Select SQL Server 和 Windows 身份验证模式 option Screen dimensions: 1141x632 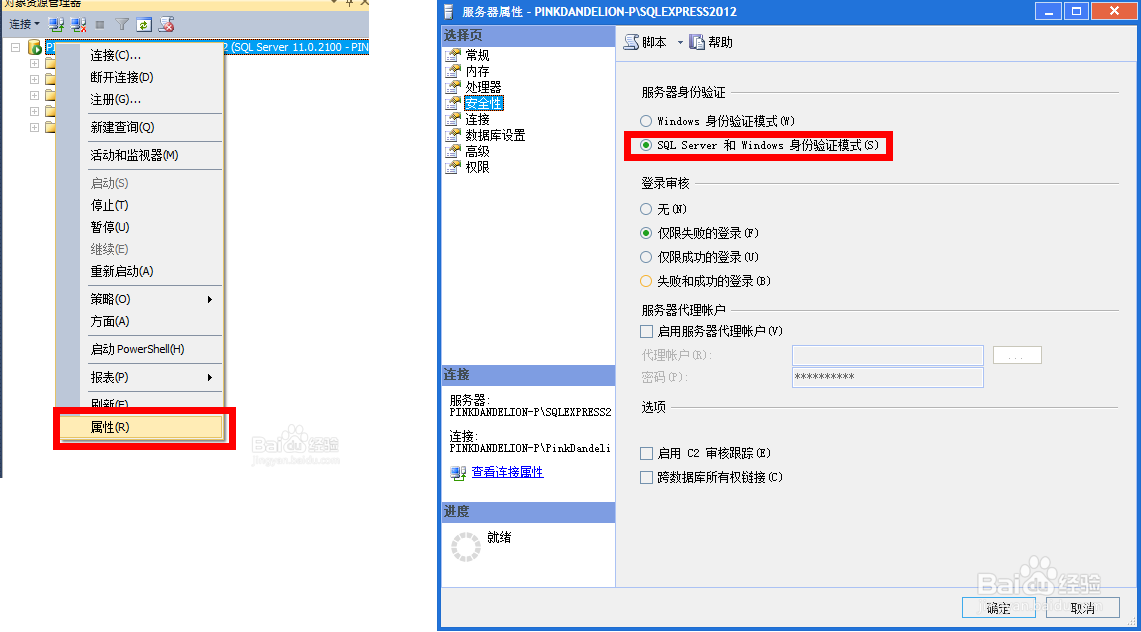pyautogui.click(x=645, y=145)
